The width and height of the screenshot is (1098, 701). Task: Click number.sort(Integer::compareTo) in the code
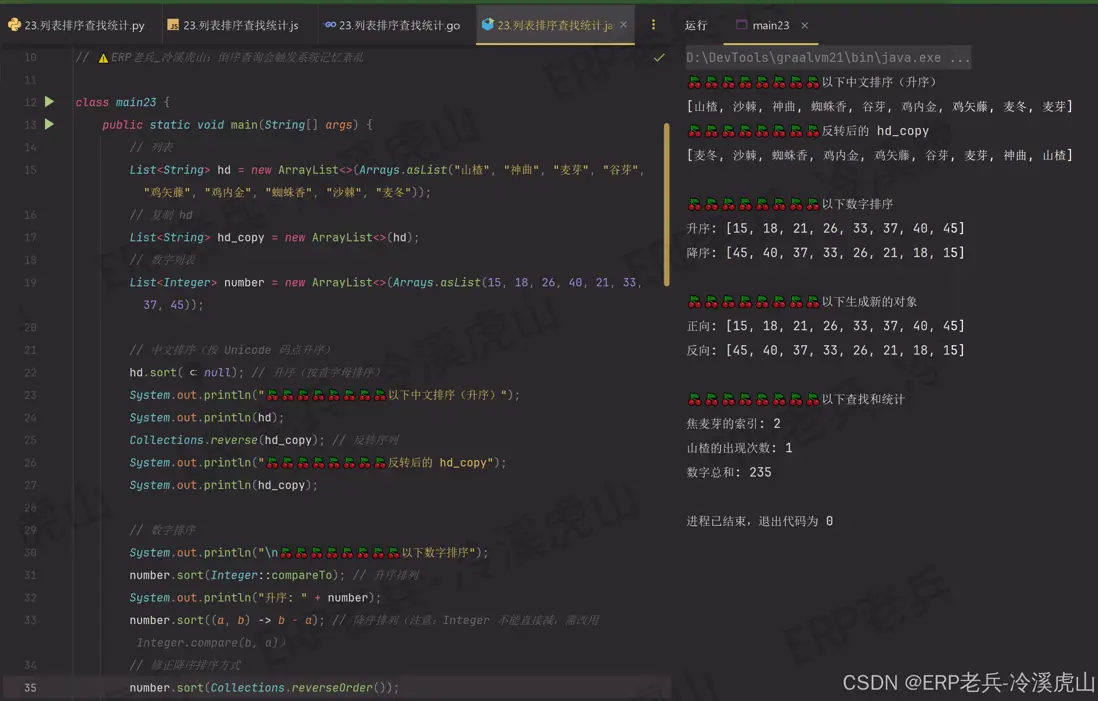click(237, 575)
